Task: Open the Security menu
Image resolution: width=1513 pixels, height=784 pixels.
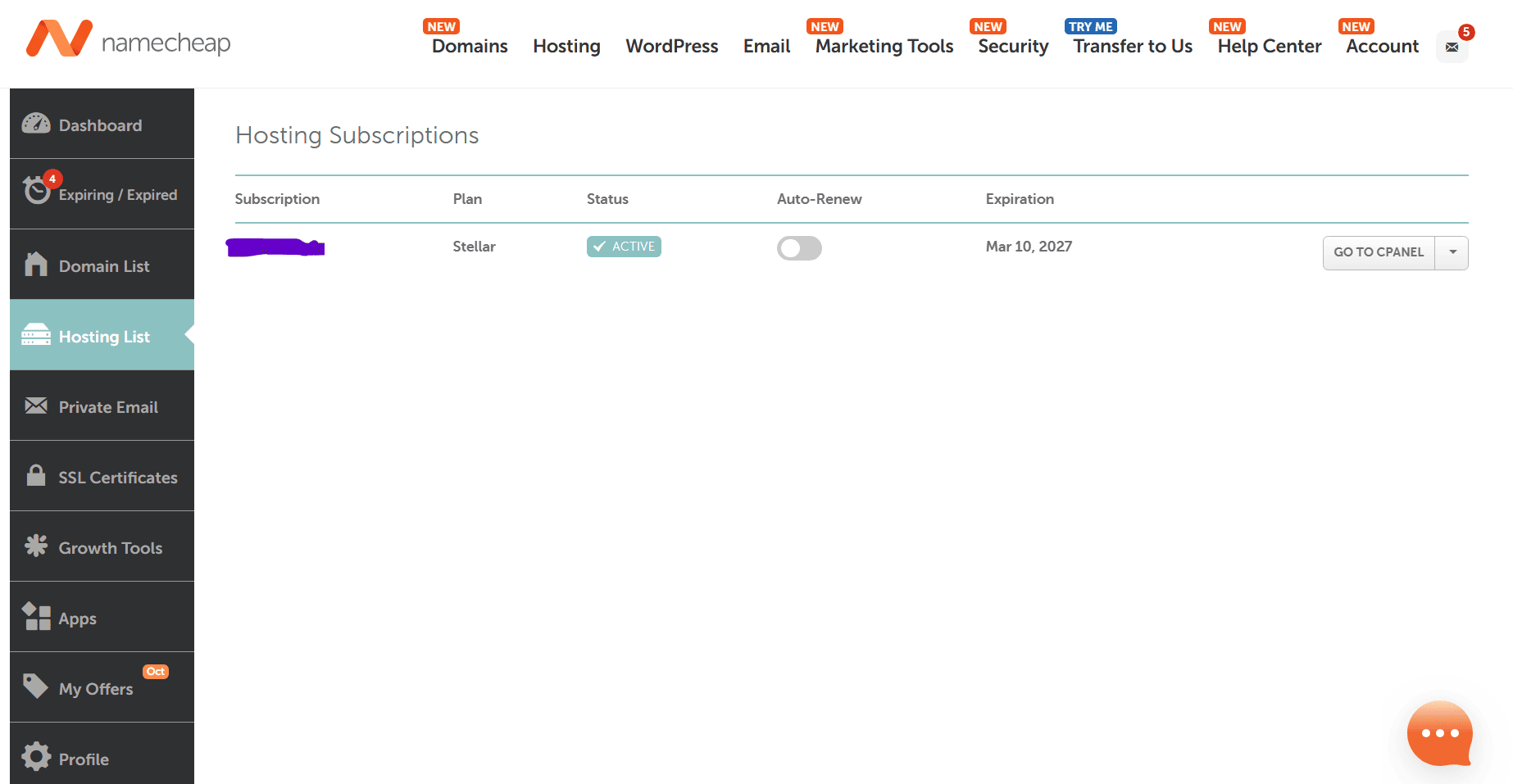Action: (x=1013, y=46)
